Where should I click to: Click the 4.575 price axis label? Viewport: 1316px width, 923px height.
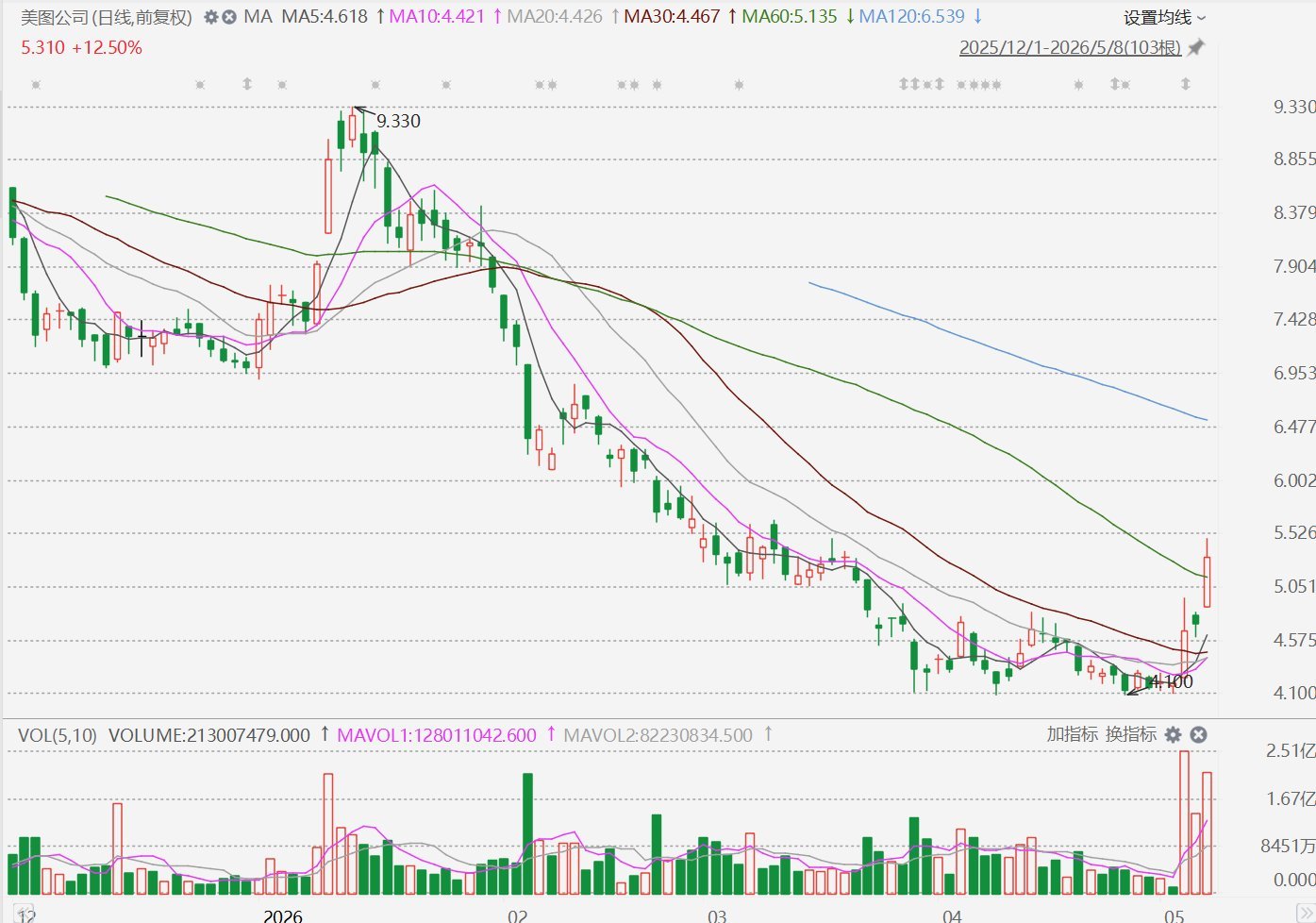pyautogui.click(x=1294, y=640)
